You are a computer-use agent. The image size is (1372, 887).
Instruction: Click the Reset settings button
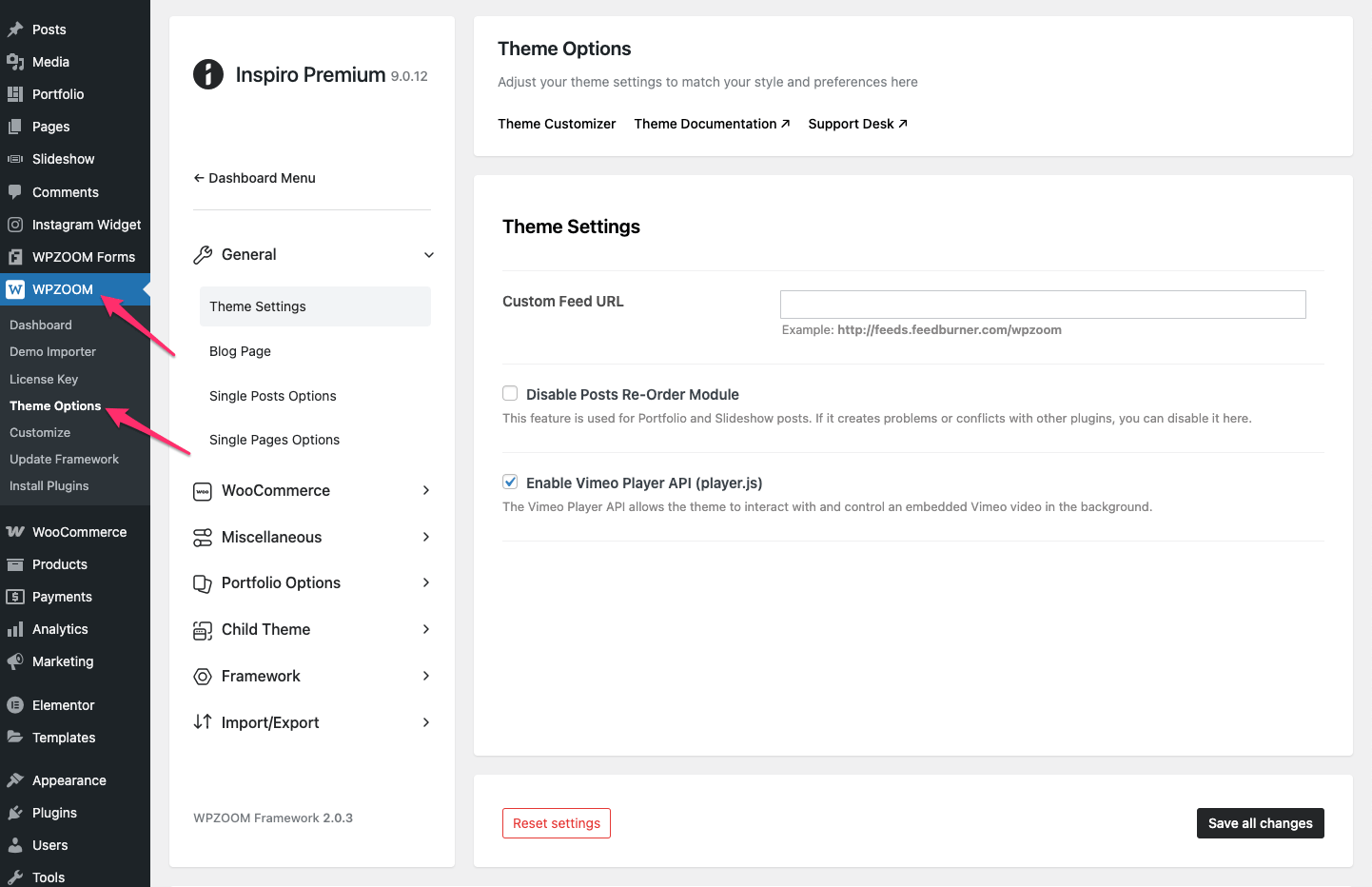[557, 823]
